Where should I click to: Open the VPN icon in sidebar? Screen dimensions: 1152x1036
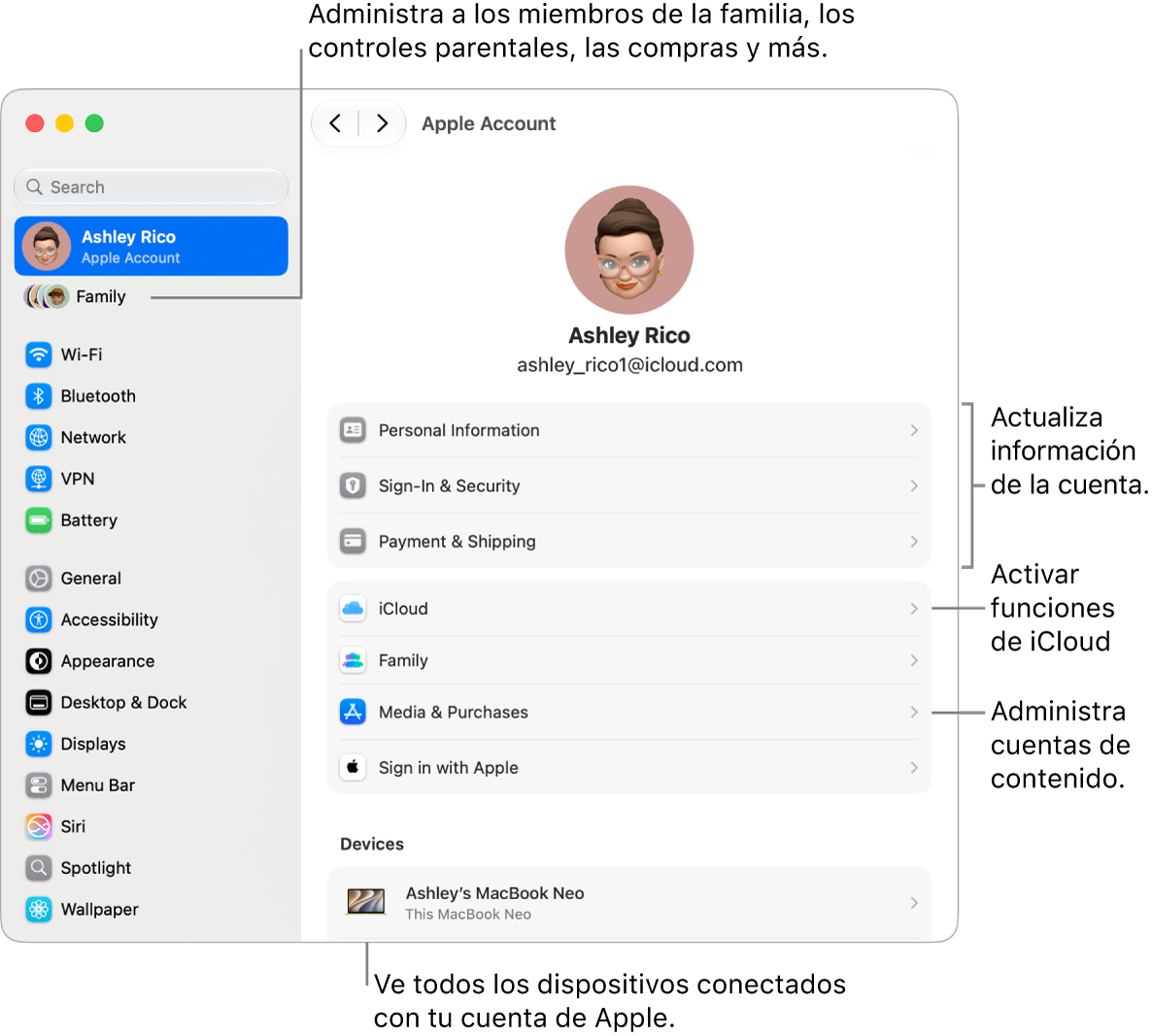pyautogui.click(x=39, y=480)
